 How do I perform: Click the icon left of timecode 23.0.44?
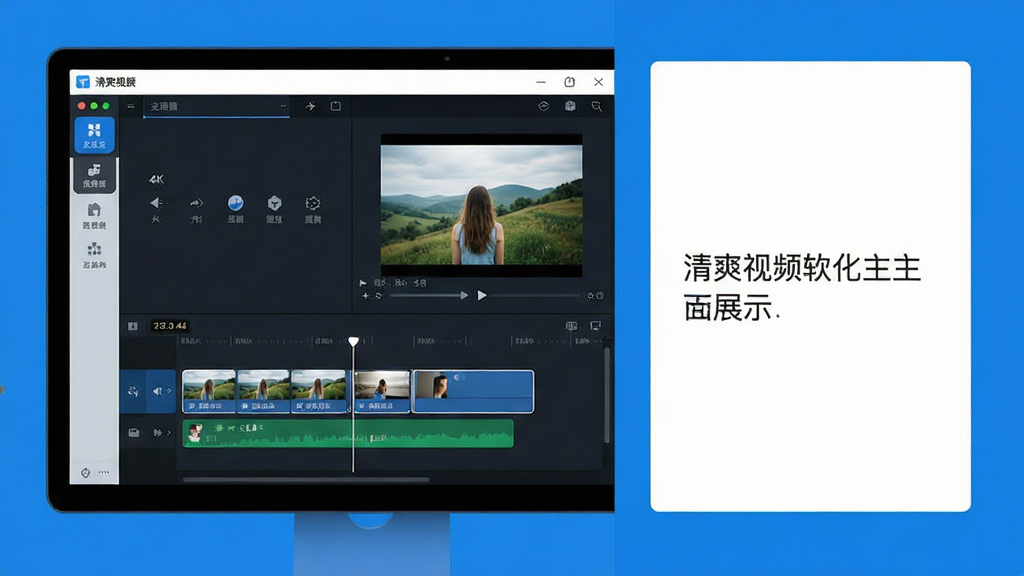click(x=133, y=326)
